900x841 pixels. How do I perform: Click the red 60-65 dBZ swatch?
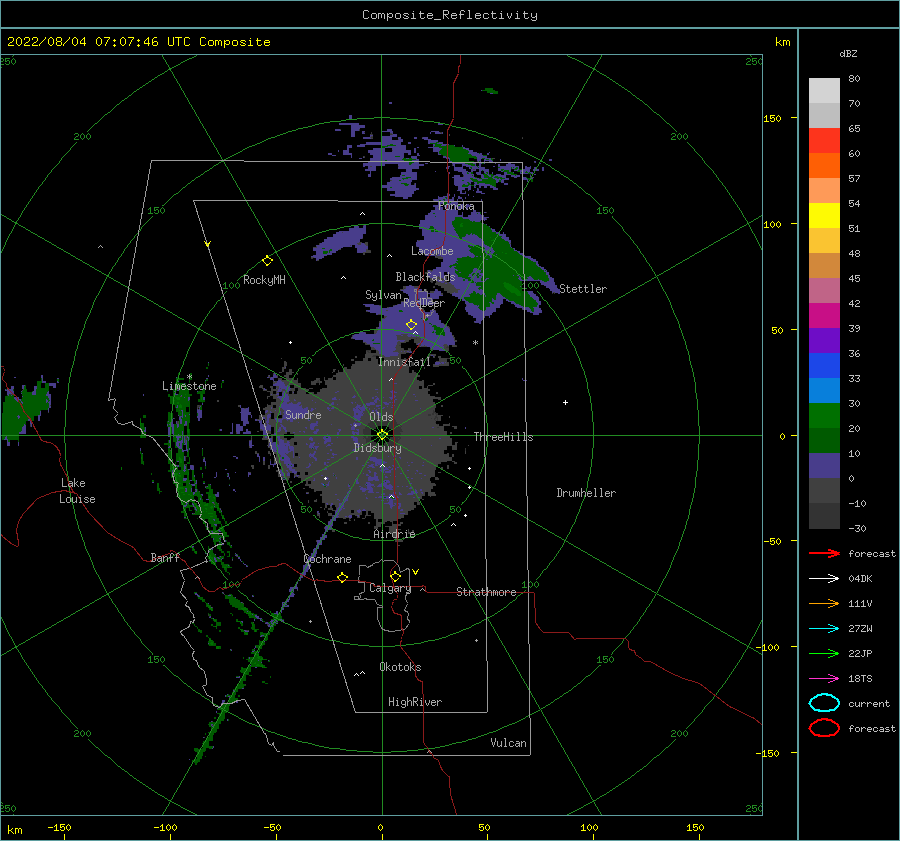[824, 141]
